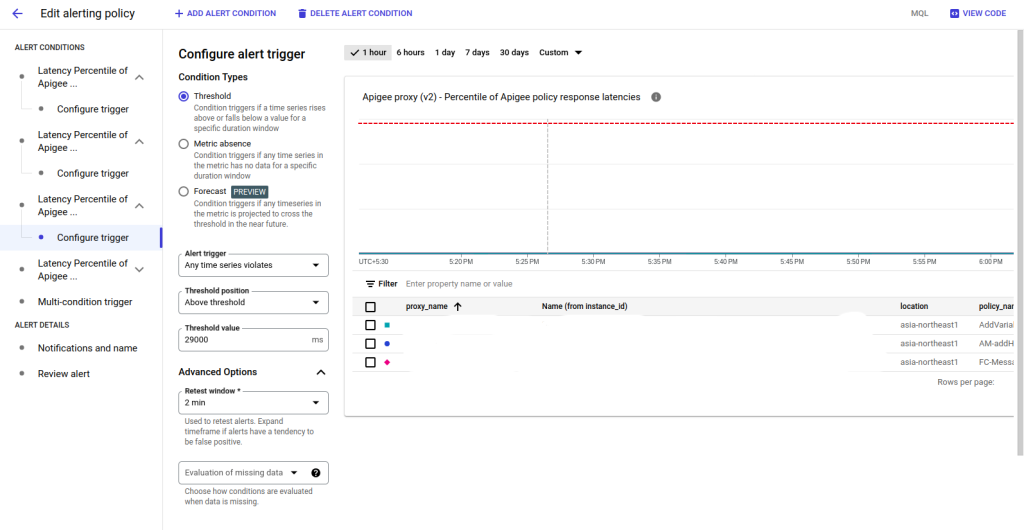The height and width of the screenshot is (530, 1024).
Task: Open the selected Configure trigger item
Action: point(93,238)
